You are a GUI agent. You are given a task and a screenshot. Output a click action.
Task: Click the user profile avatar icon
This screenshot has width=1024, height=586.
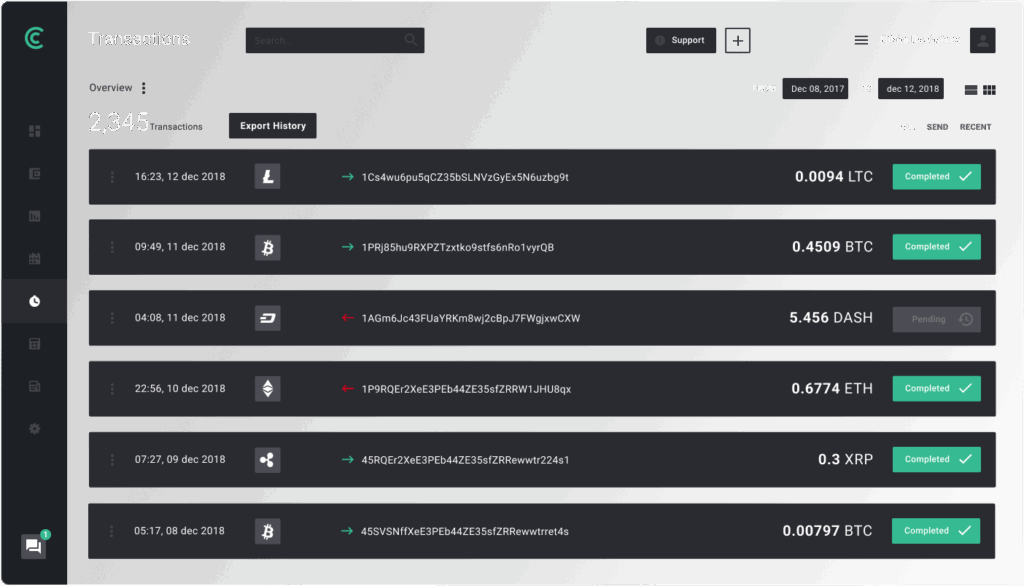[982, 41]
